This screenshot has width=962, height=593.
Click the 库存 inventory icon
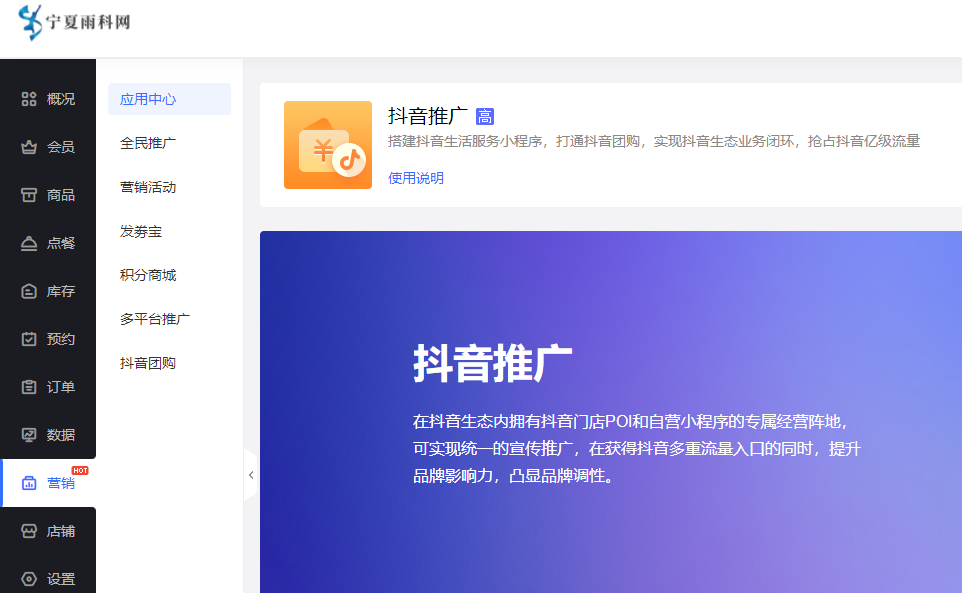pos(29,291)
